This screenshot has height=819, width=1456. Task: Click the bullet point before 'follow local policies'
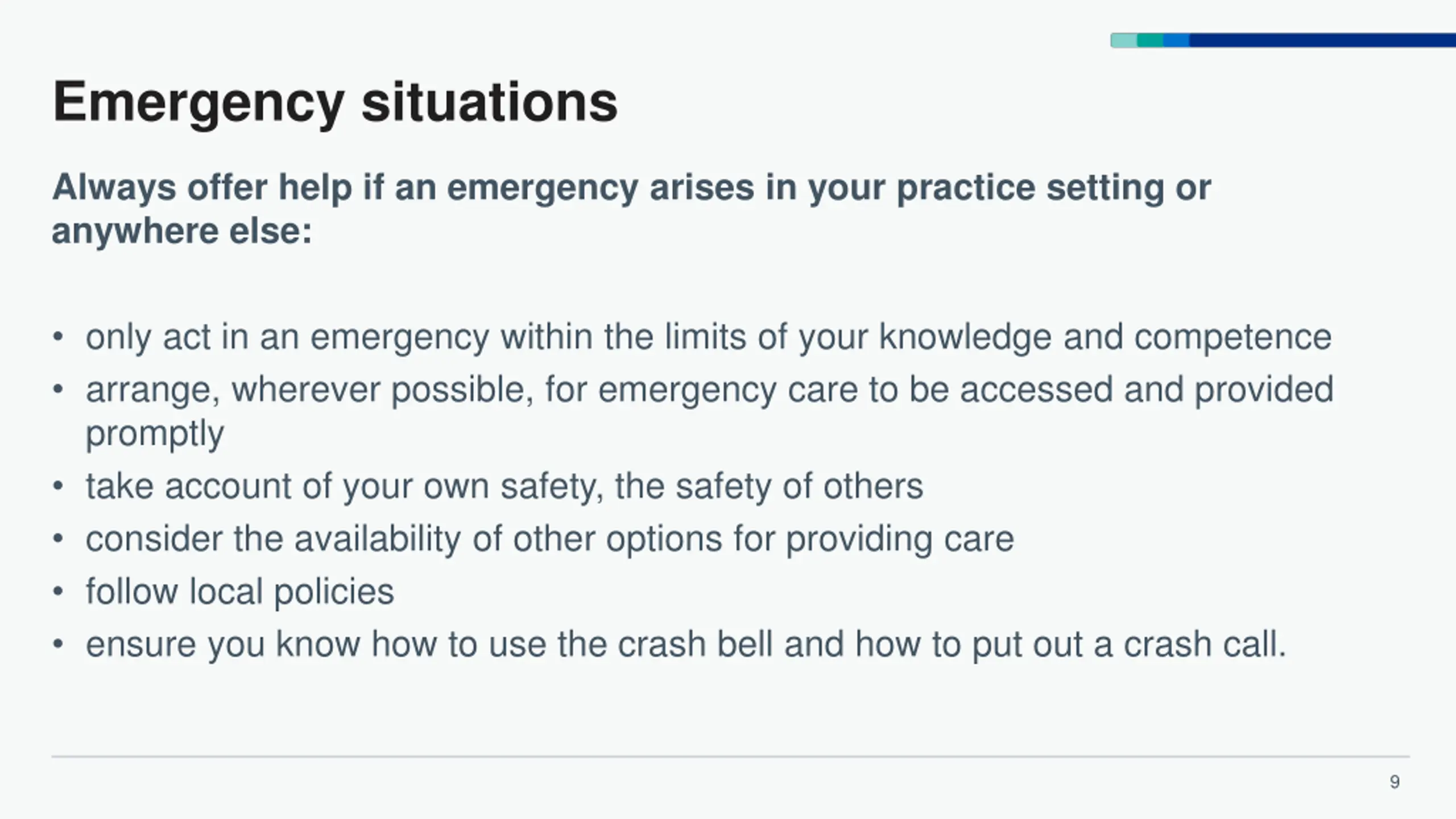[x=58, y=591]
